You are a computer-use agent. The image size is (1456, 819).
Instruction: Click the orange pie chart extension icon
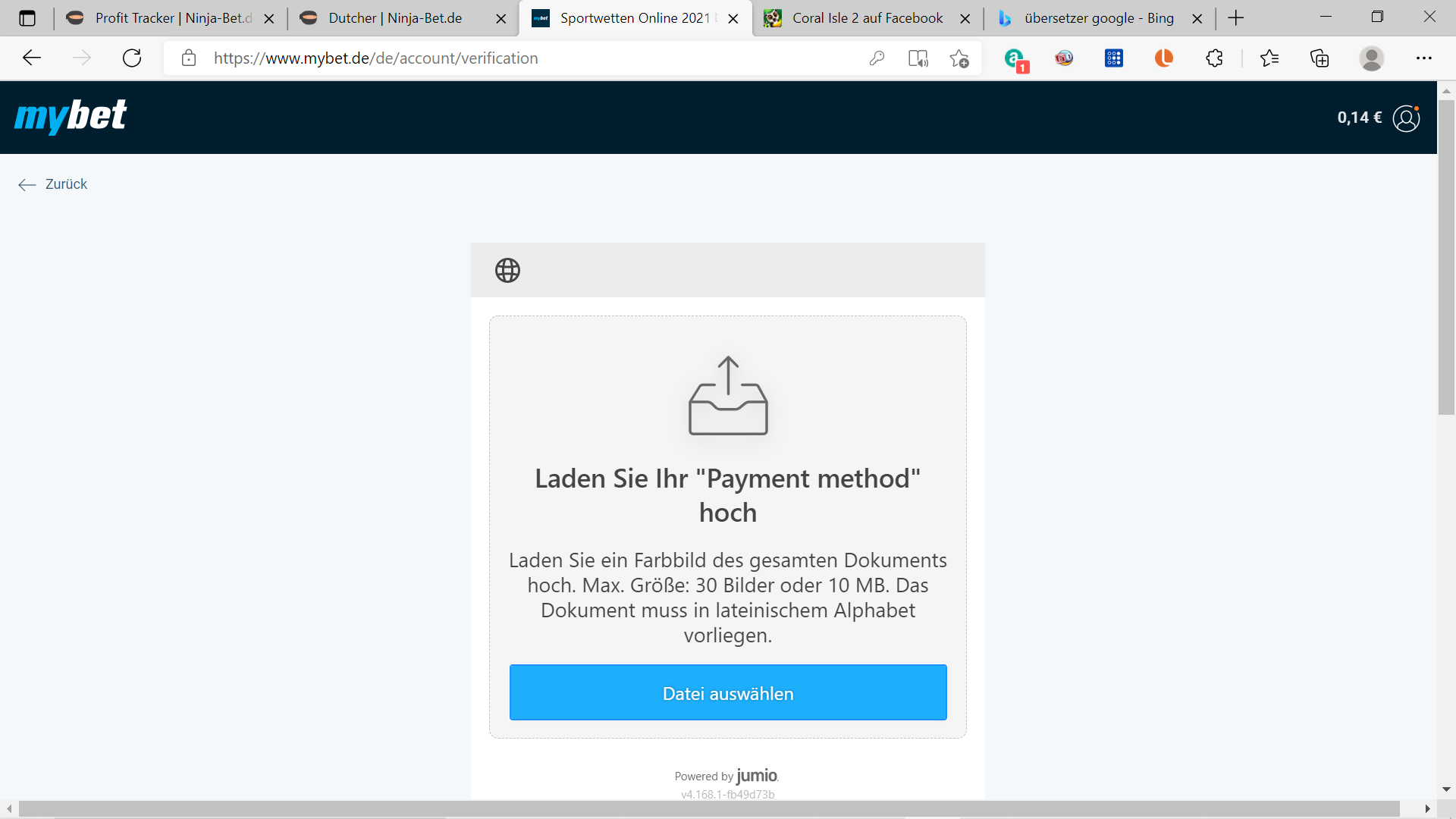pos(1164,58)
